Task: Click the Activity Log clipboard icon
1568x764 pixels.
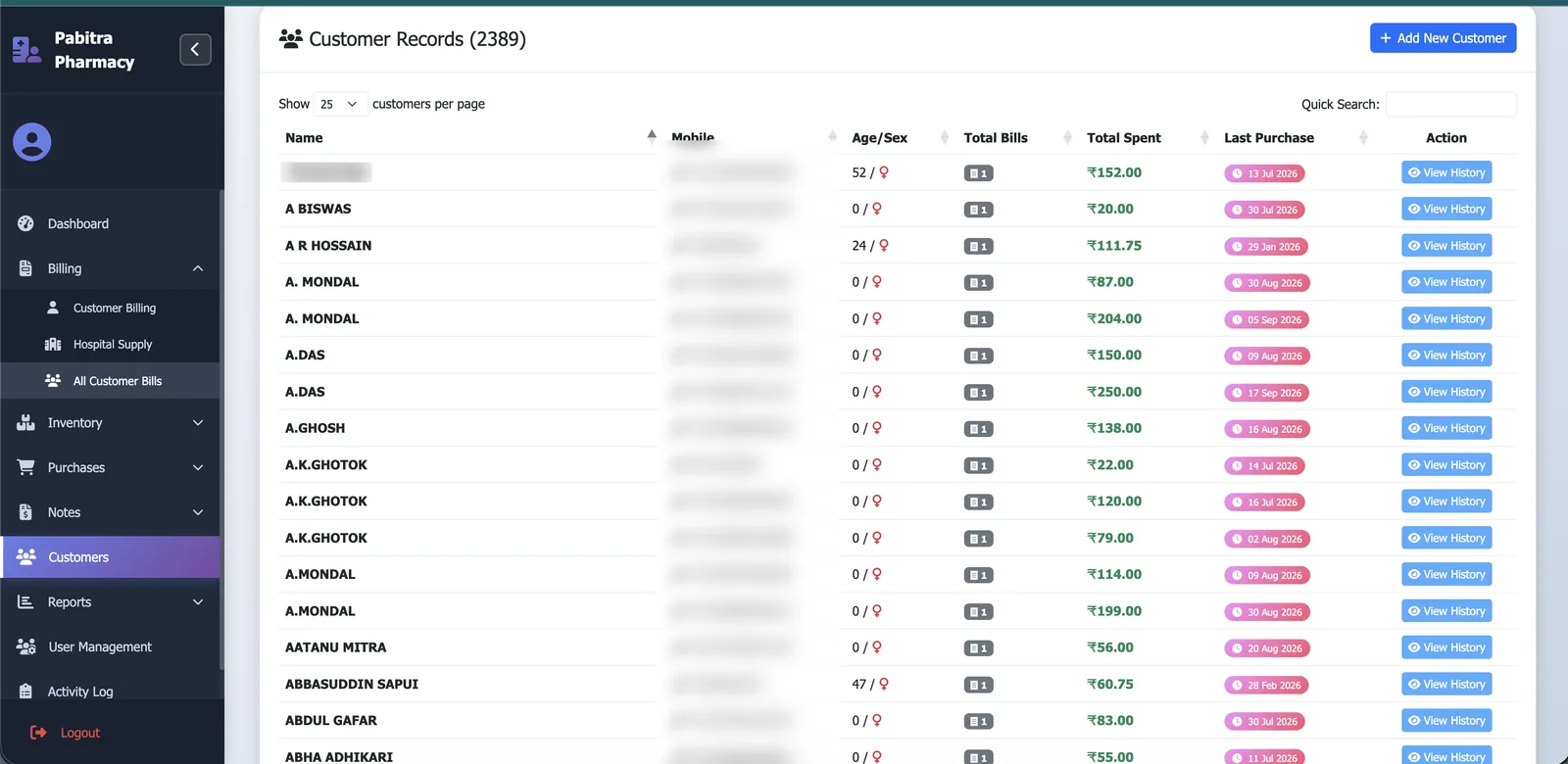Action: click(x=26, y=692)
